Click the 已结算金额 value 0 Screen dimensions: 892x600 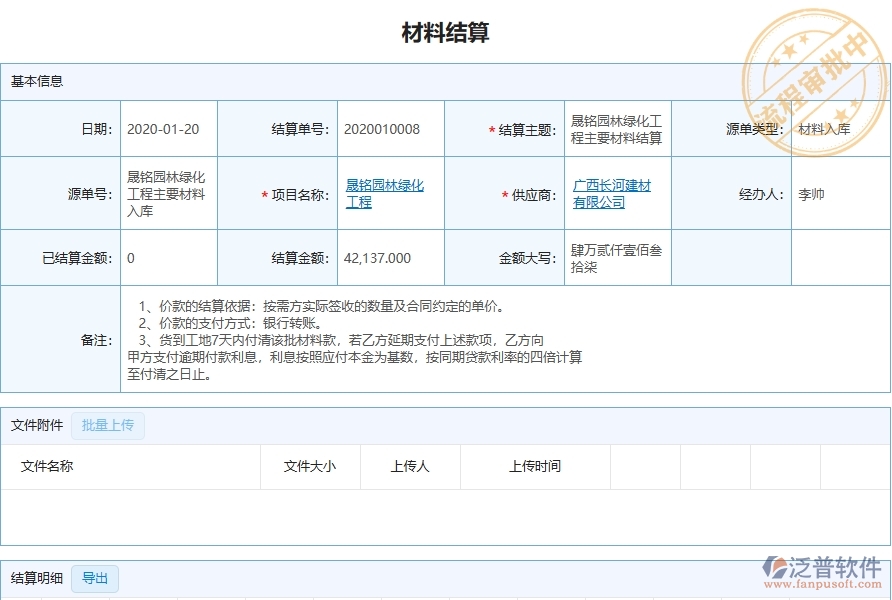coord(130,257)
